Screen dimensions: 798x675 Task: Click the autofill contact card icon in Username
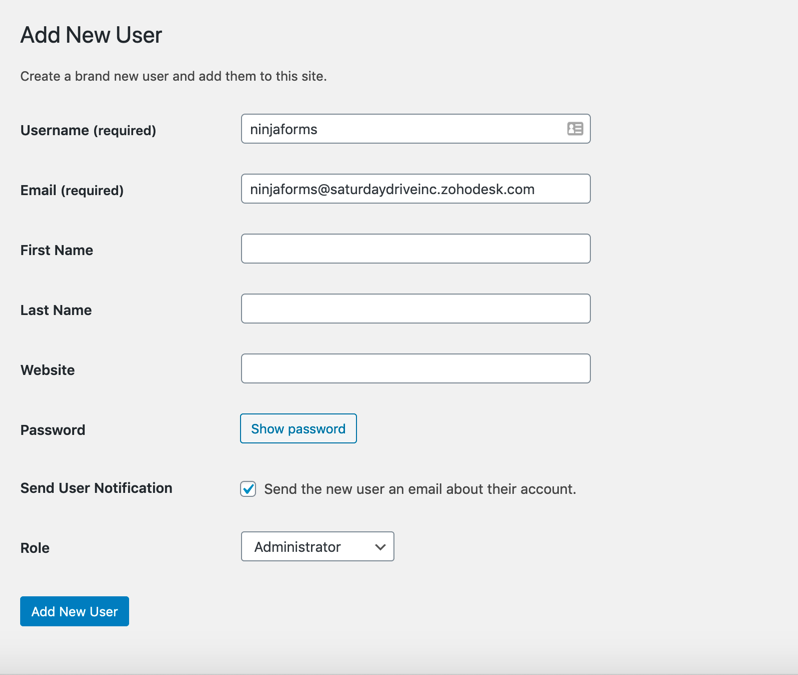pos(575,129)
